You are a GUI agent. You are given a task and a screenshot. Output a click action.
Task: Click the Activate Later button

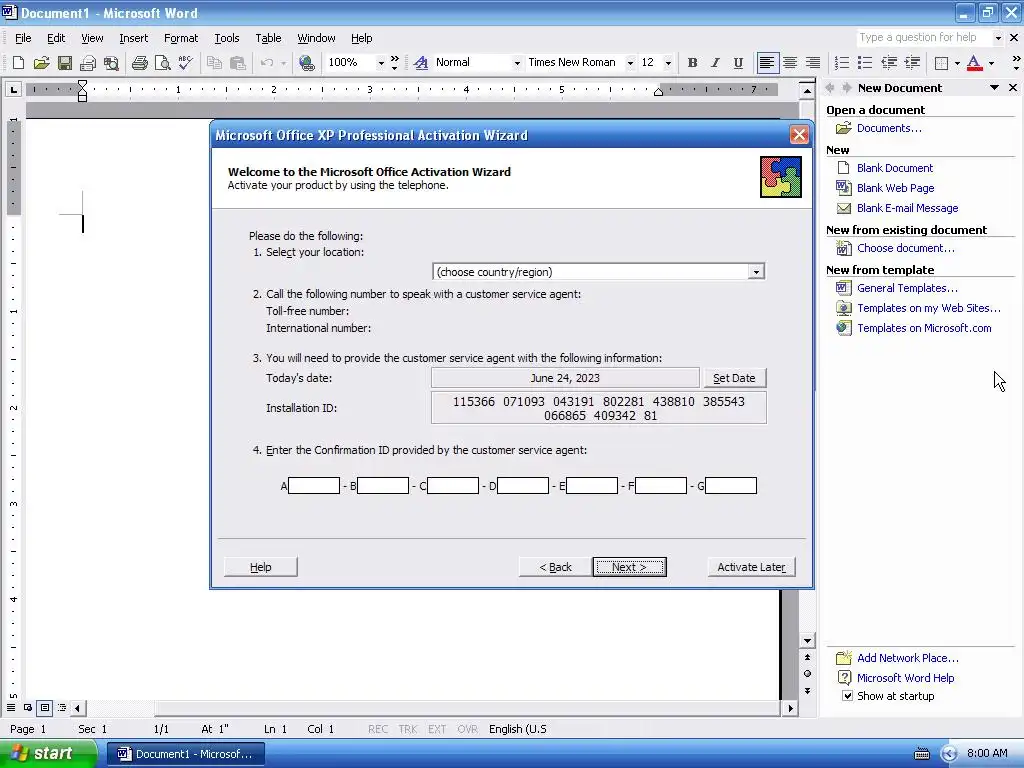point(751,567)
